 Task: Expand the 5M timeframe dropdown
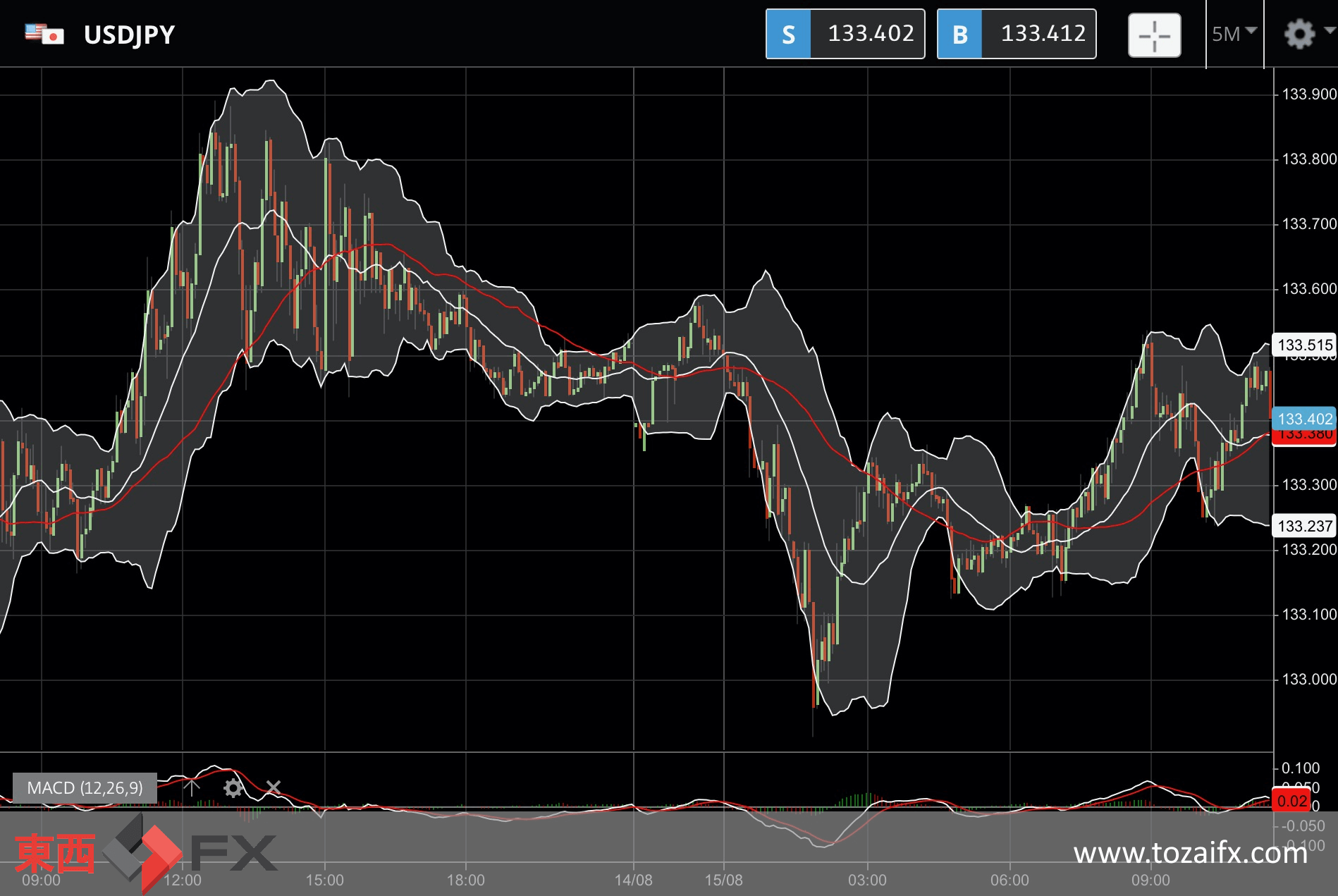(1234, 34)
